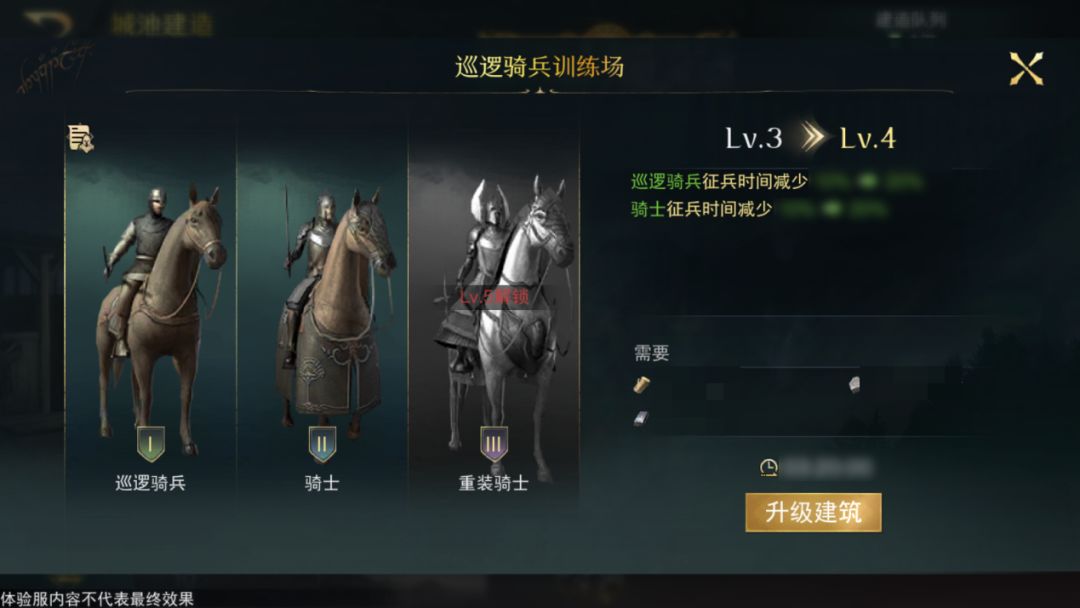Click the wood resource icon

click(x=641, y=384)
